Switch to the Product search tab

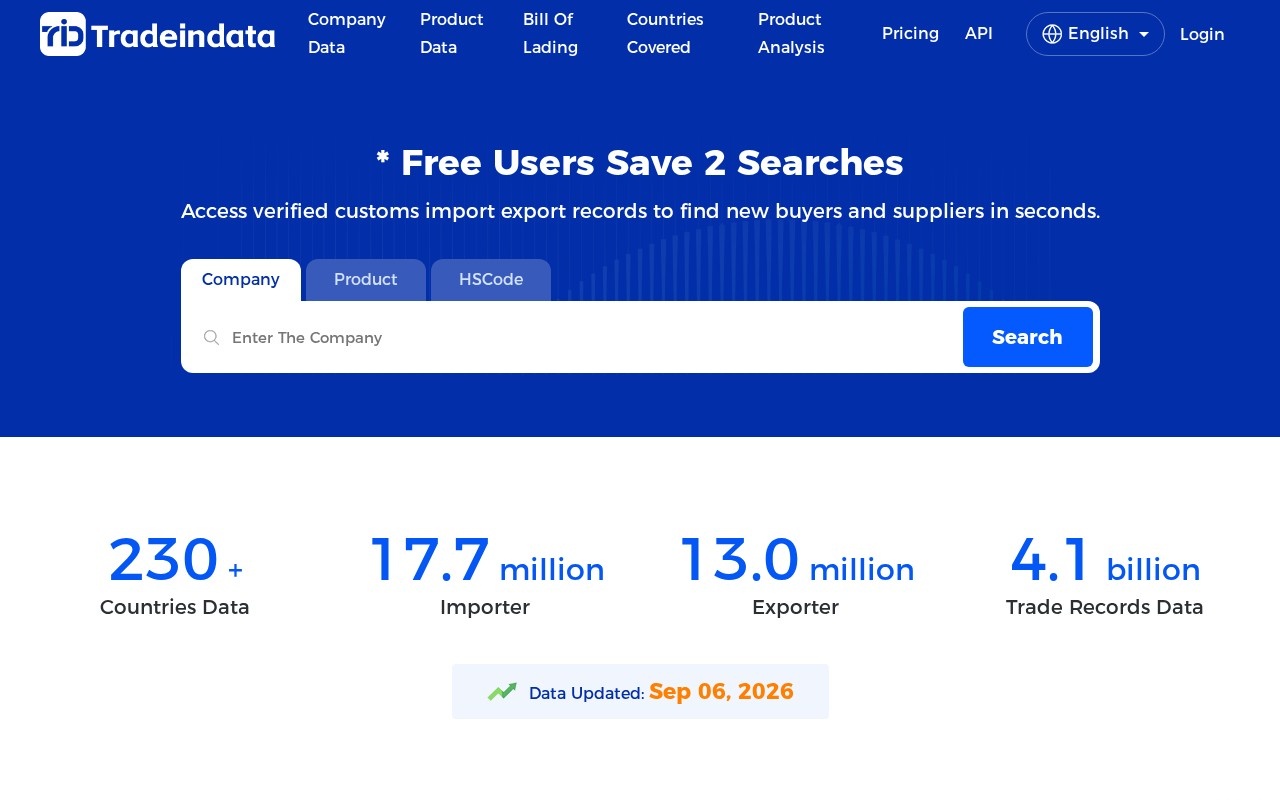(366, 280)
